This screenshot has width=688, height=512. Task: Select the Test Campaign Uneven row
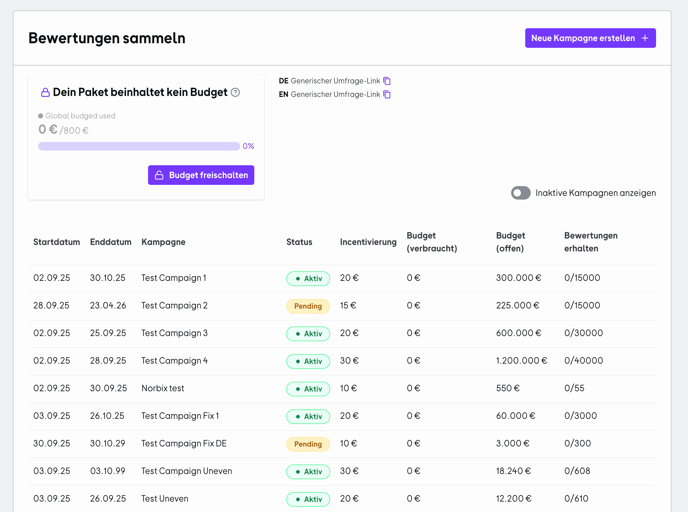pyautogui.click(x=187, y=471)
